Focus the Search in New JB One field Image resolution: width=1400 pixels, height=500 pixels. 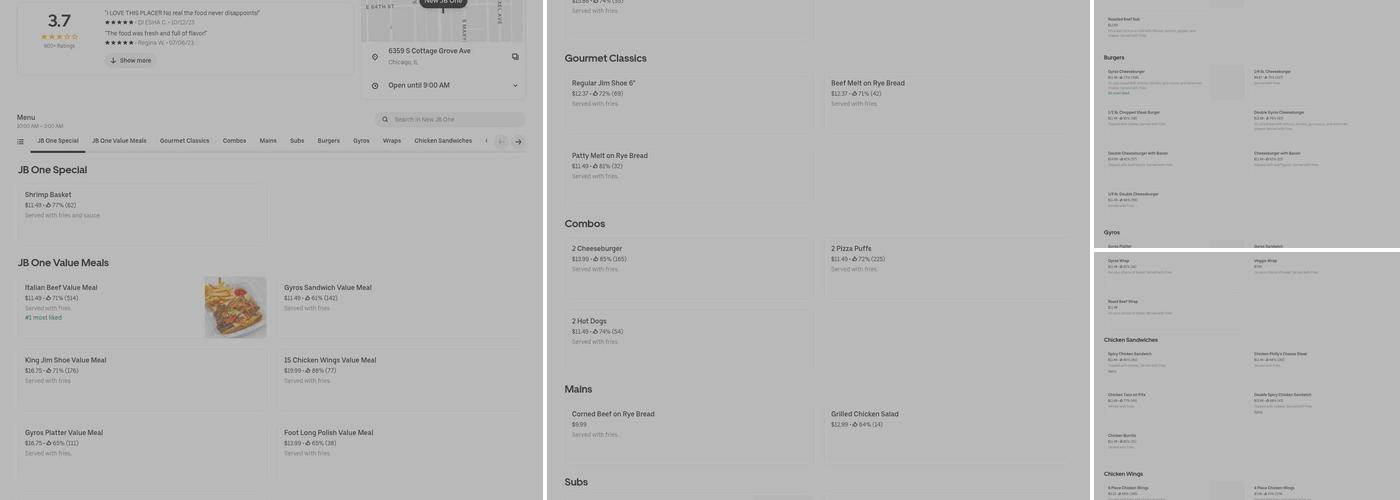click(x=455, y=120)
